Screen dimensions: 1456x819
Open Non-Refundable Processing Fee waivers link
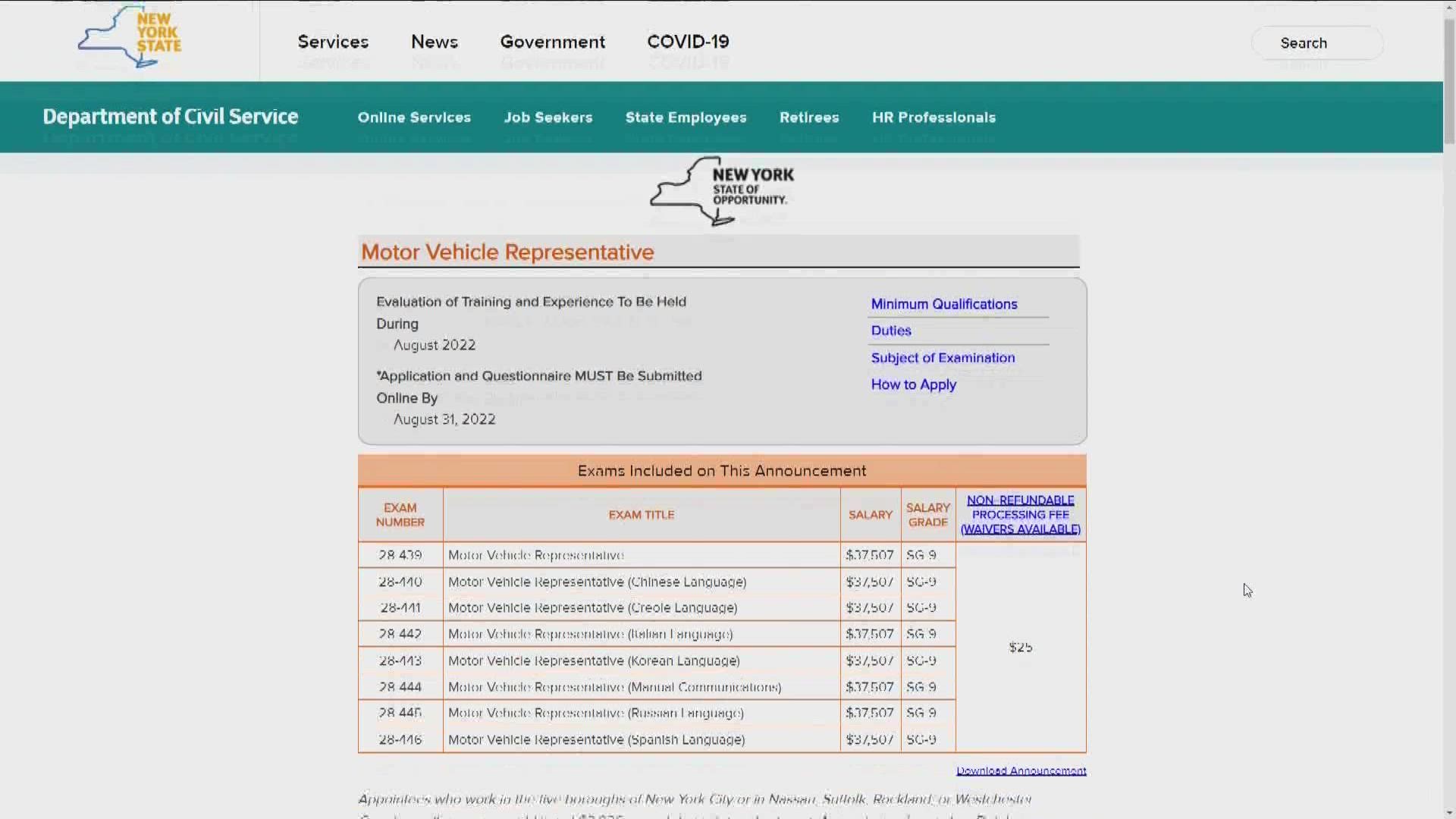(x=1020, y=515)
